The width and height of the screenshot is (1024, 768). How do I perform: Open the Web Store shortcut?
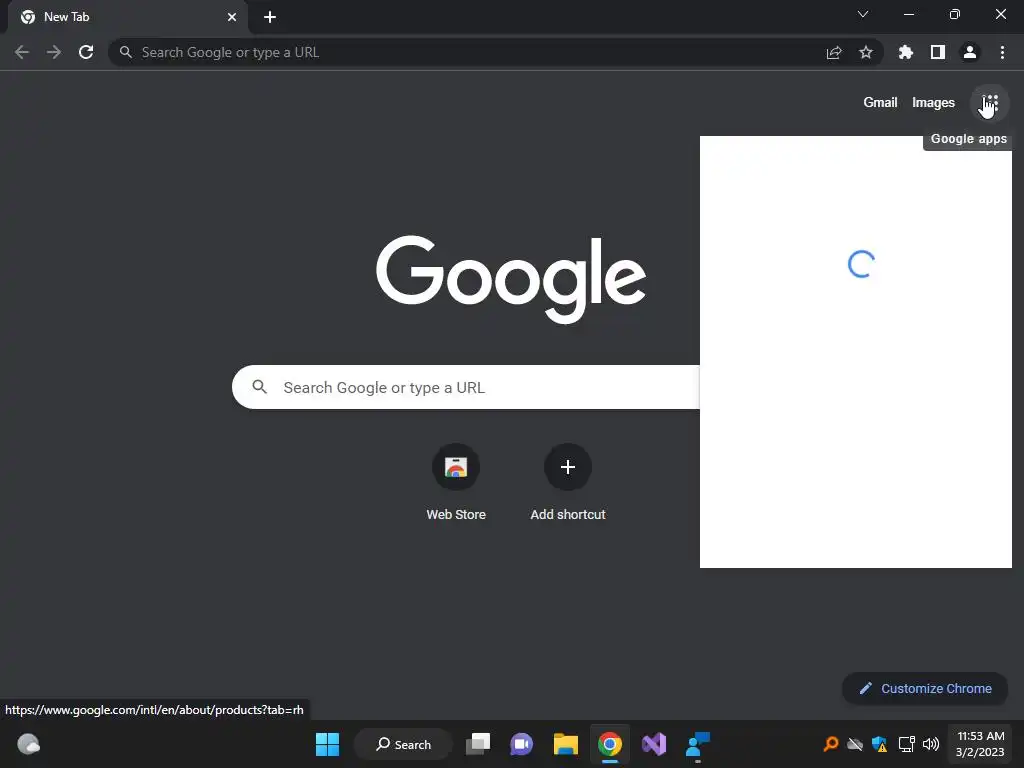point(456,483)
